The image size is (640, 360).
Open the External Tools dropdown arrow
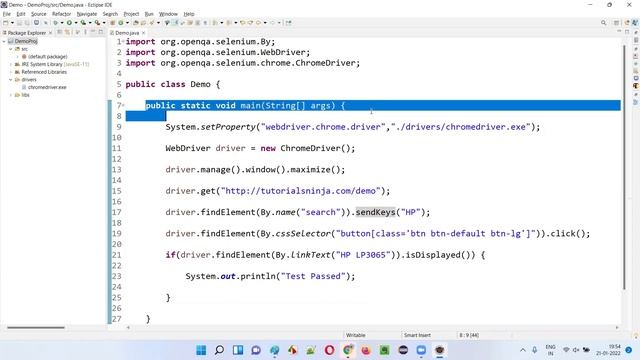point(104,23)
